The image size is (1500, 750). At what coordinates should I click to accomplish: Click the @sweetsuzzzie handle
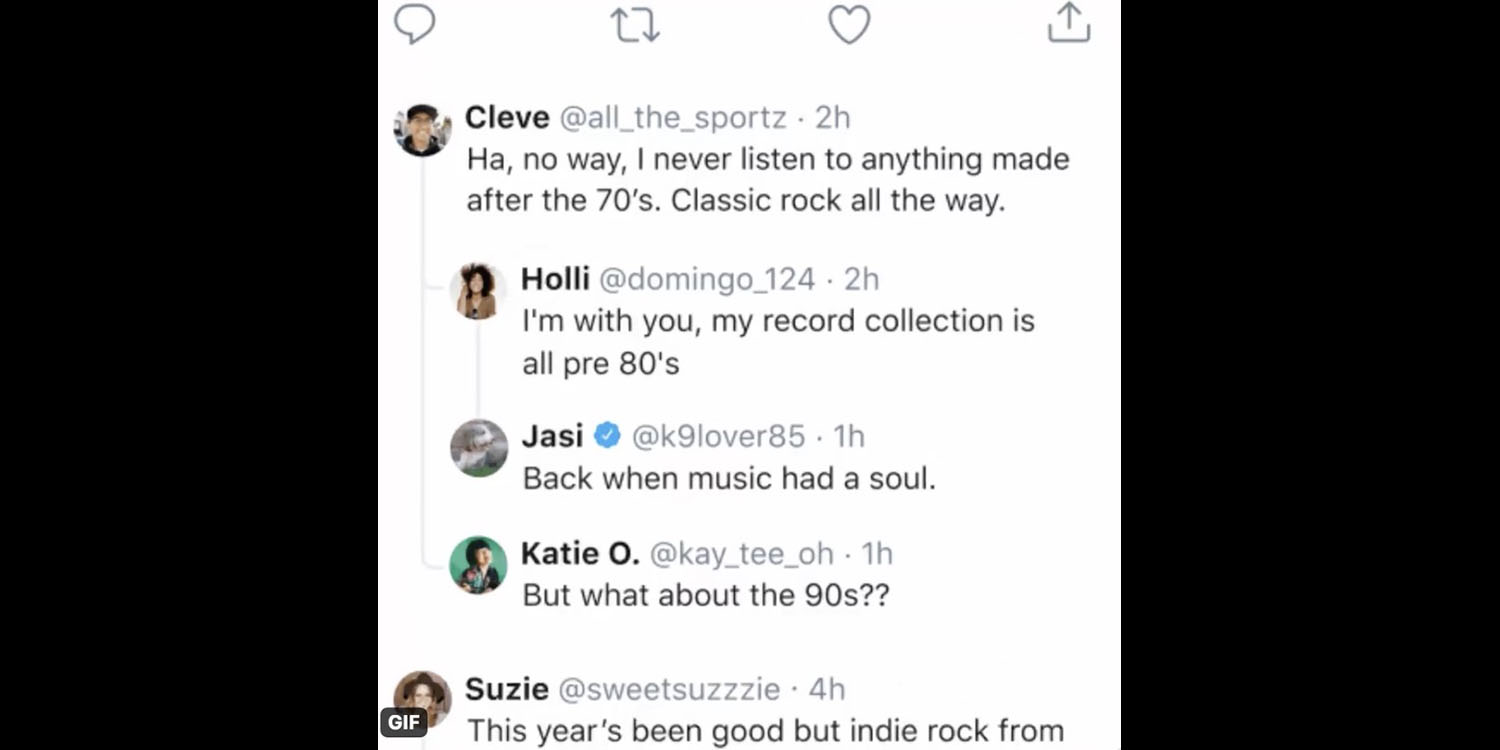pyautogui.click(x=668, y=689)
